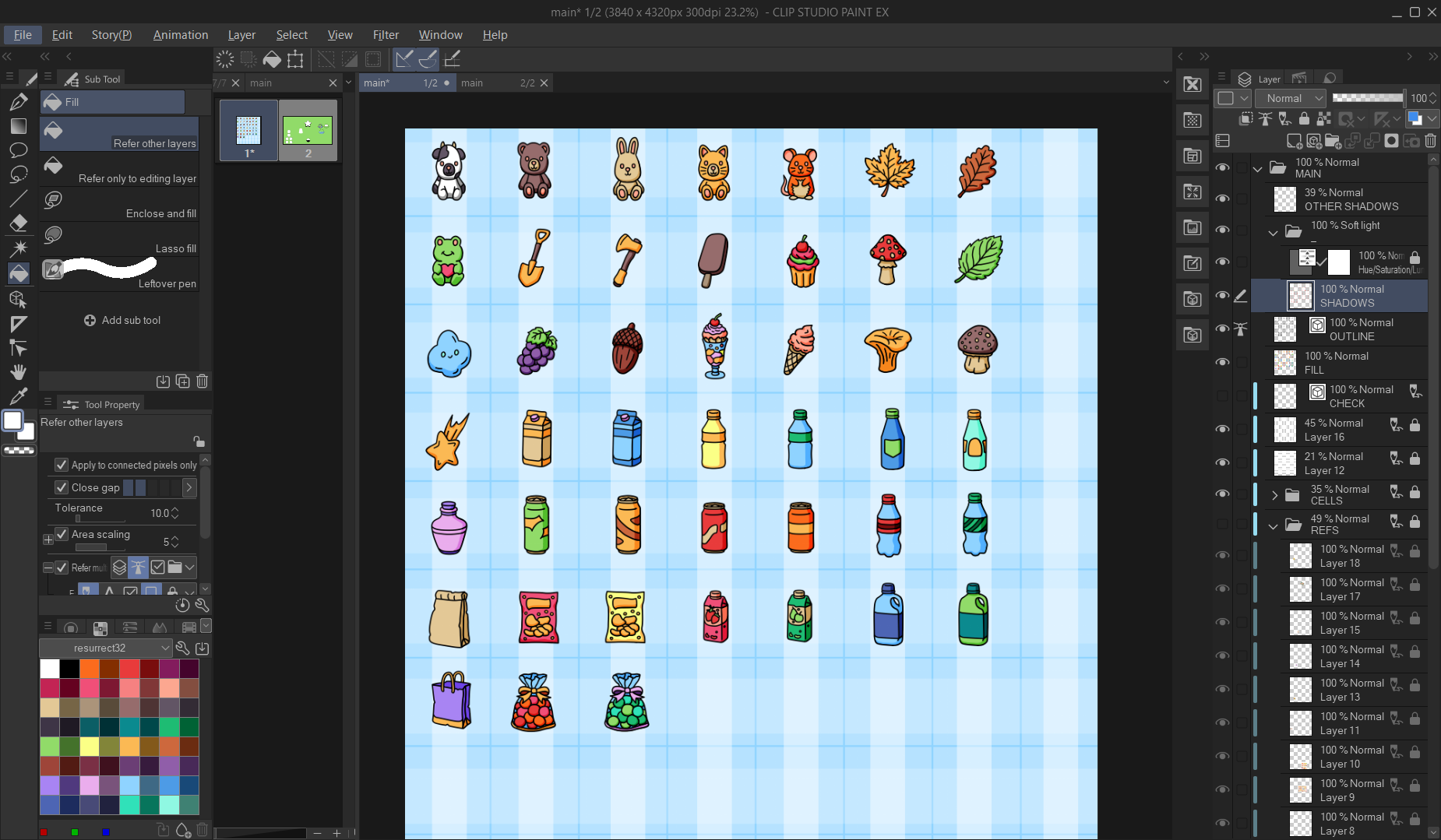Screen dimensions: 1441x840
Task: Click Add sub tool
Action: (x=122, y=320)
